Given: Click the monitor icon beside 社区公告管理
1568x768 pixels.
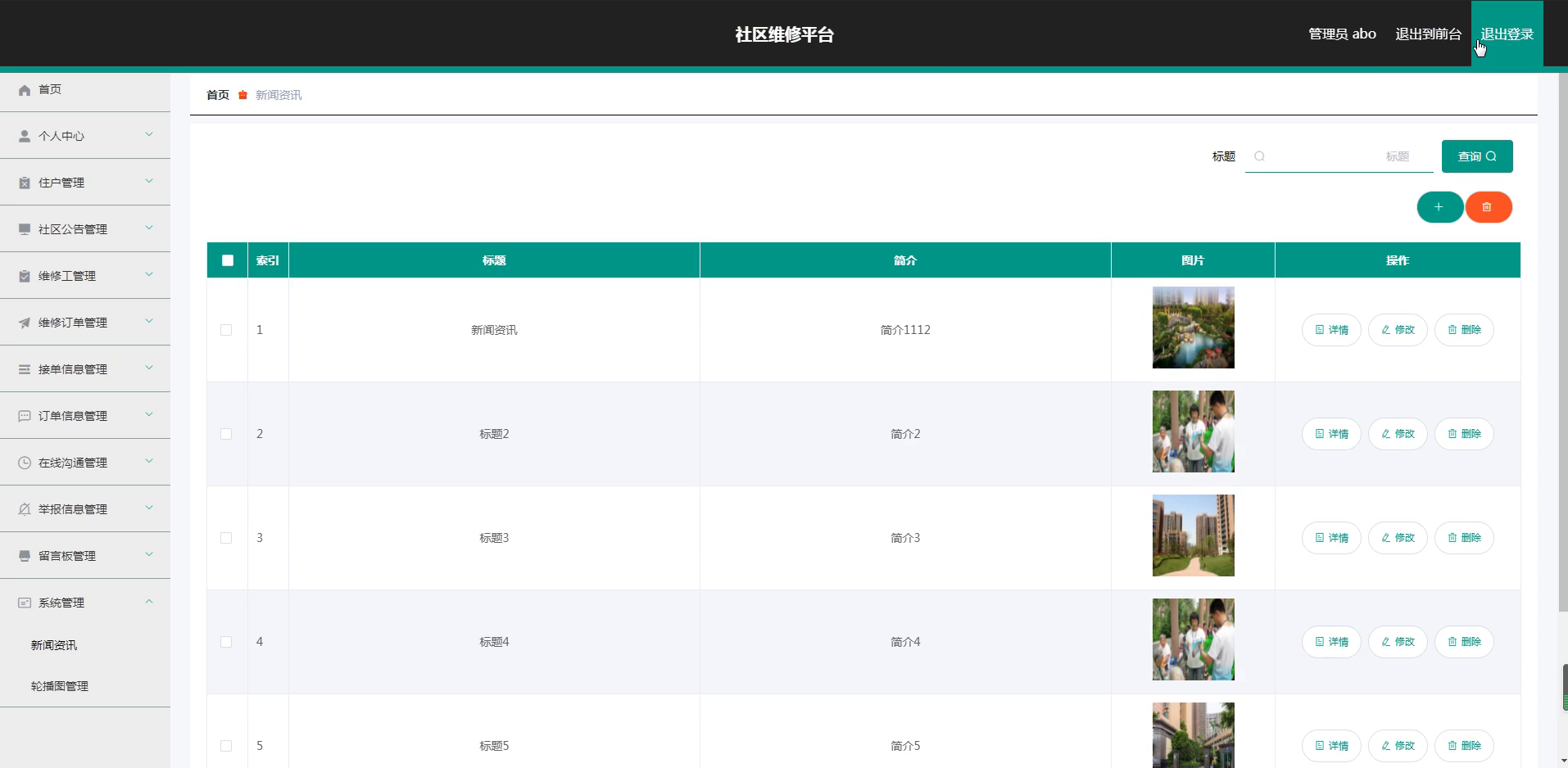Looking at the screenshot, I should pos(25,229).
